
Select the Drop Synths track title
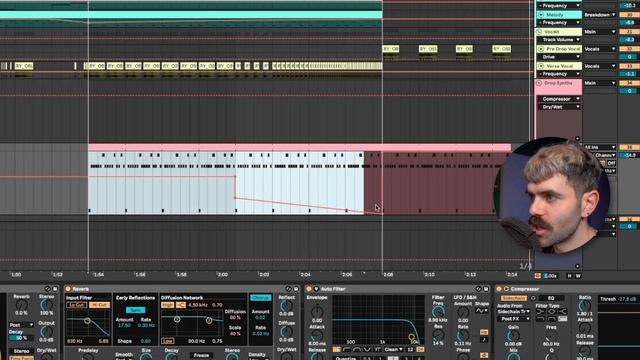[x=558, y=83]
